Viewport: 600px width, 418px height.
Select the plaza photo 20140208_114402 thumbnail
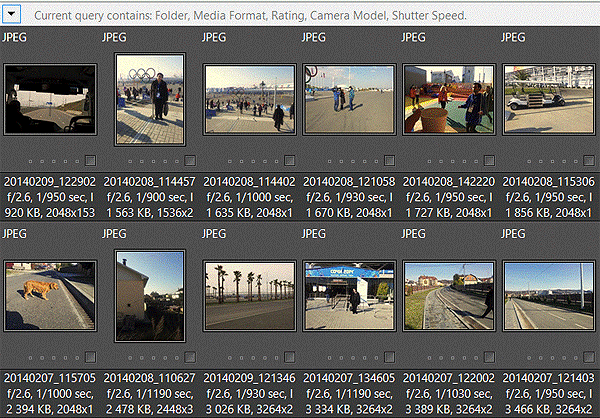[x=248, y=99]
